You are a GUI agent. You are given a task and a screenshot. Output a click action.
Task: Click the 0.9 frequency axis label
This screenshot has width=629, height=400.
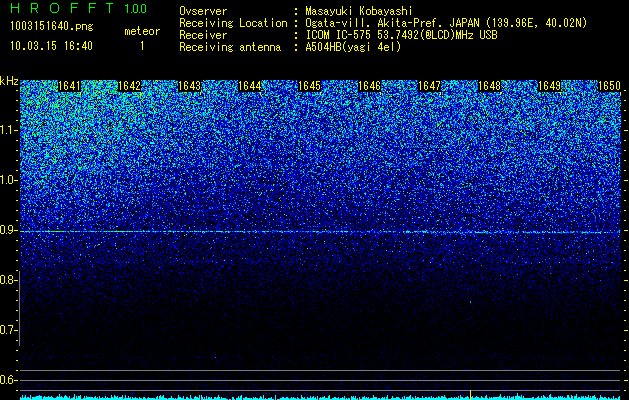8,230
